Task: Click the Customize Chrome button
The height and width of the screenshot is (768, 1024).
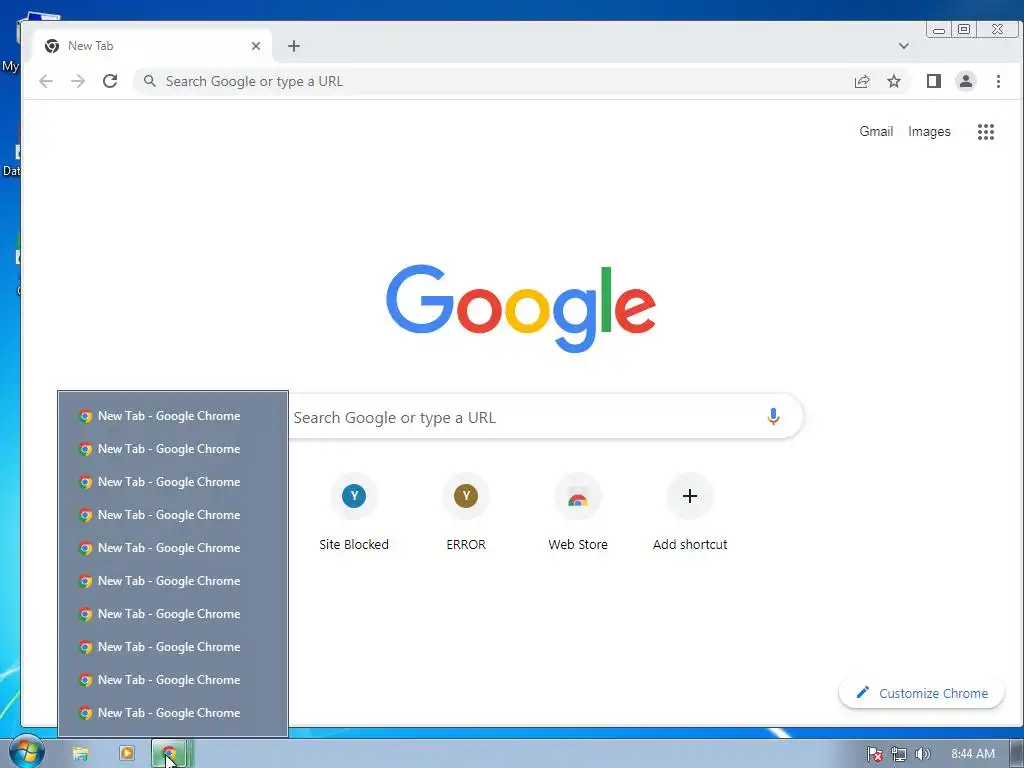Action: click(x=921, y=693)
